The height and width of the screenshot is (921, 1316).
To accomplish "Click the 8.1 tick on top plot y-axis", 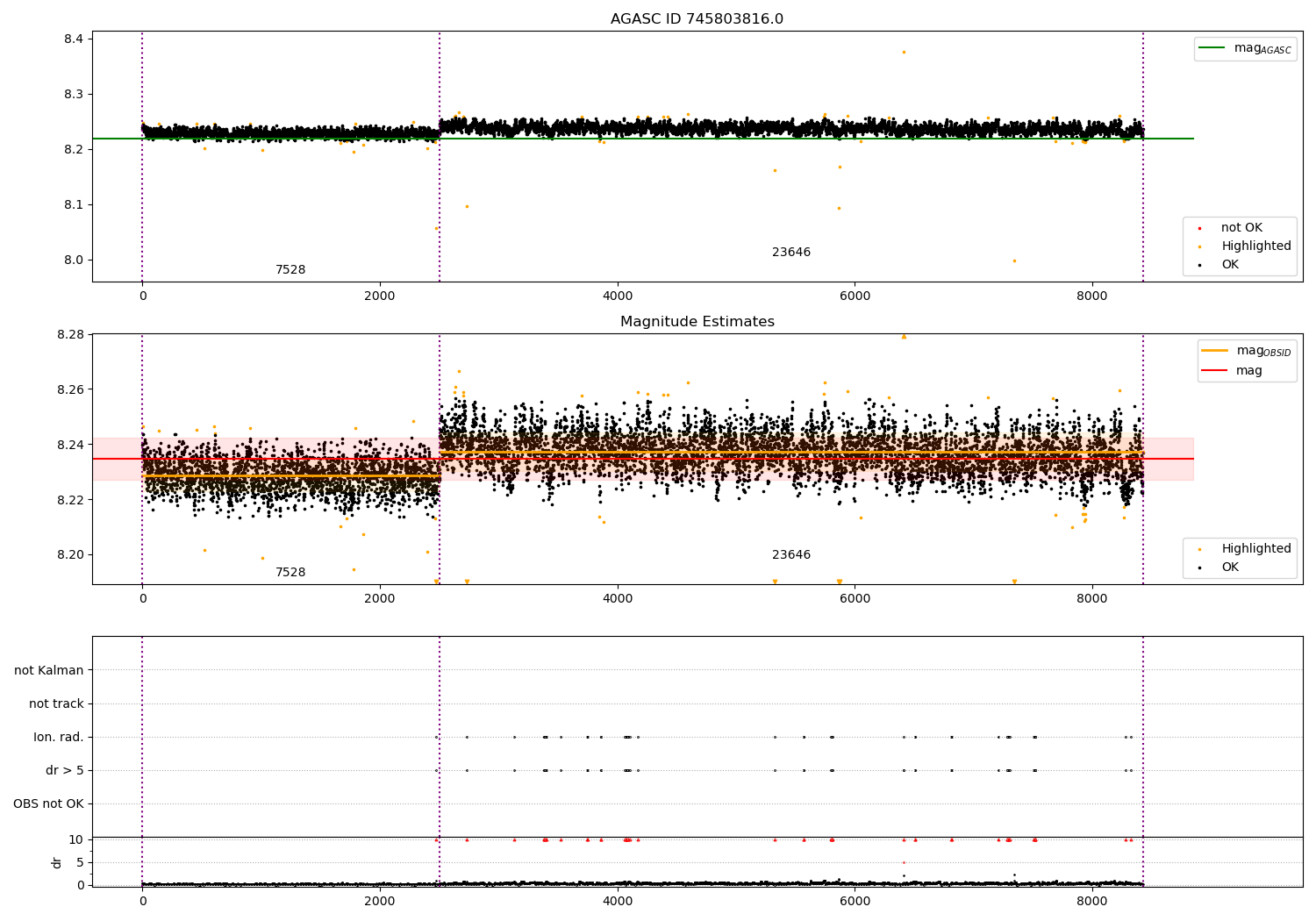I will (74, 205).
